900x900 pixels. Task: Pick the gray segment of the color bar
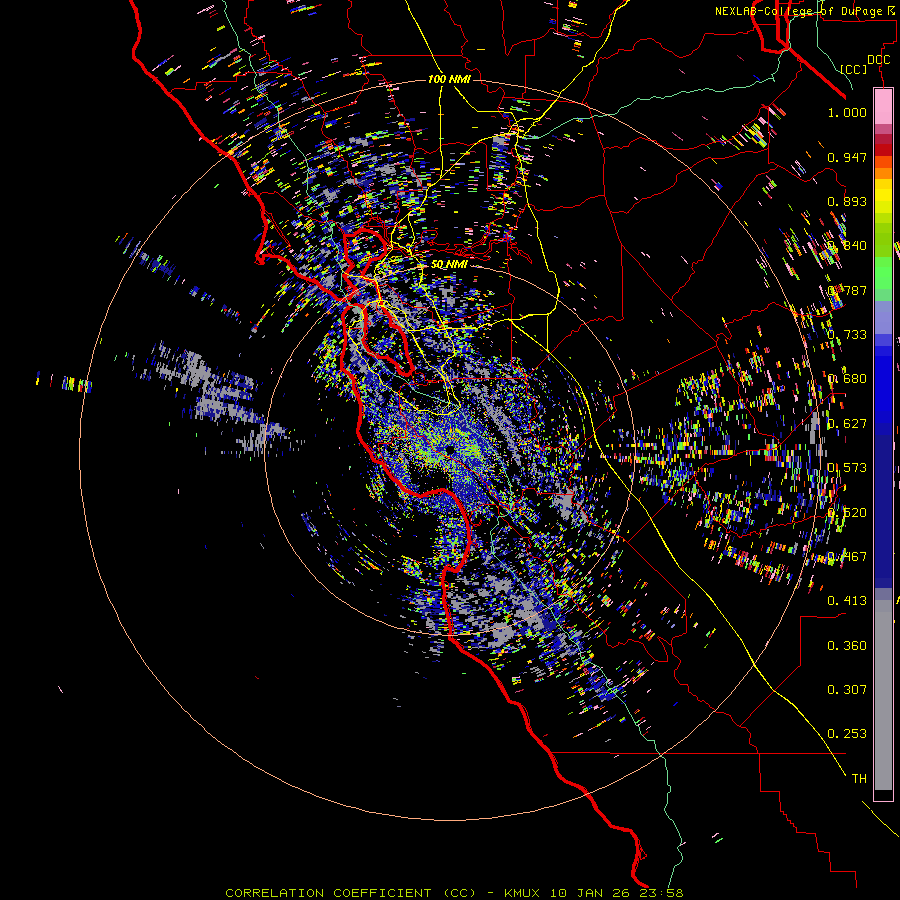pos(883,695)
